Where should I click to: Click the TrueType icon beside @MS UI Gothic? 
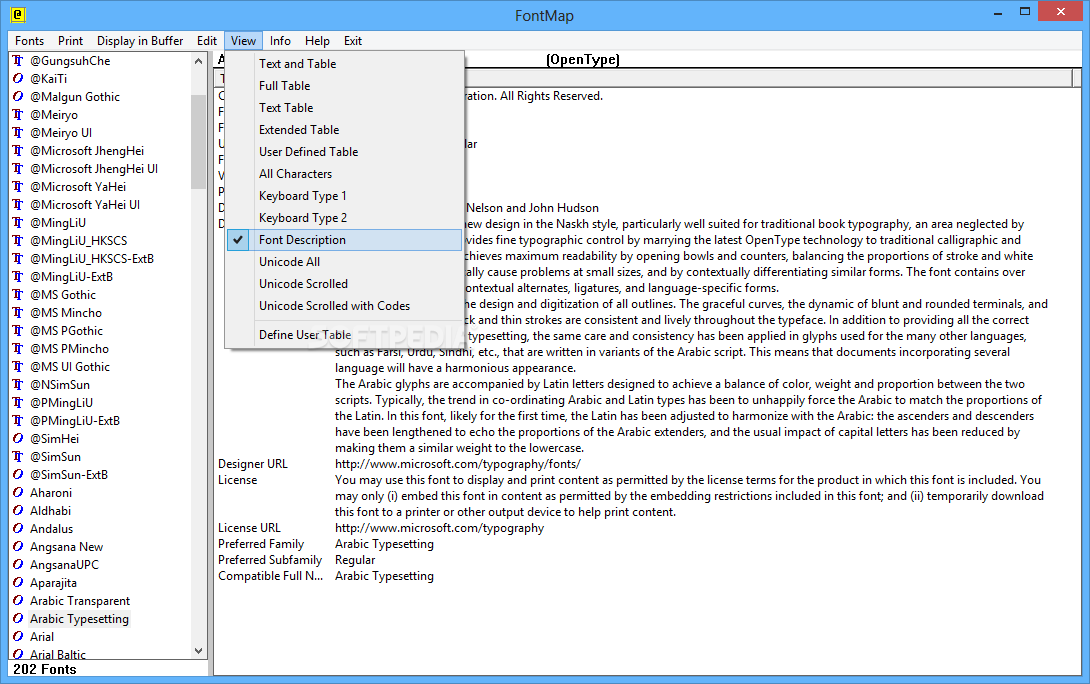point(18,366)
